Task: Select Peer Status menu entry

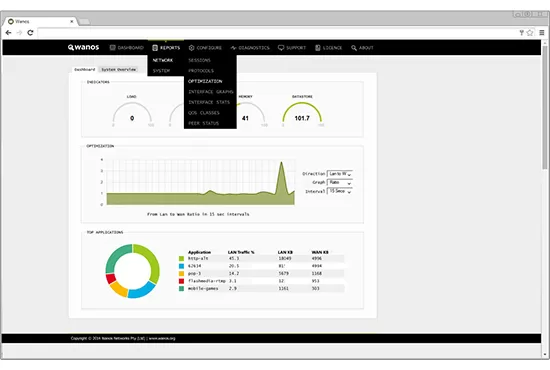Action: pyautogui.click(x=203, y=123)
